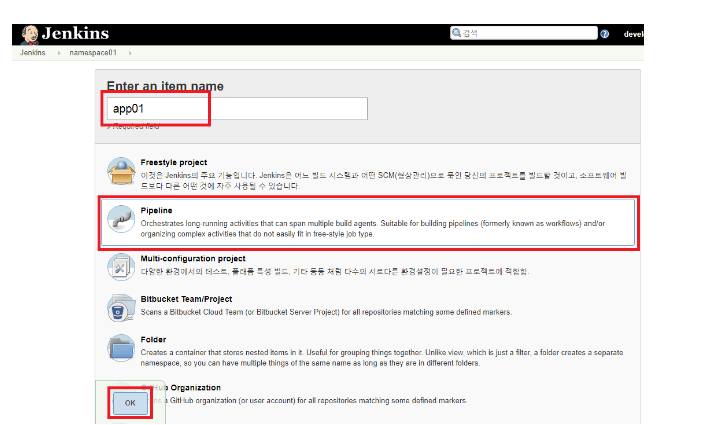Open the namespace01 breadcrumb link
713x425 pixels.
tap(93, 53)
